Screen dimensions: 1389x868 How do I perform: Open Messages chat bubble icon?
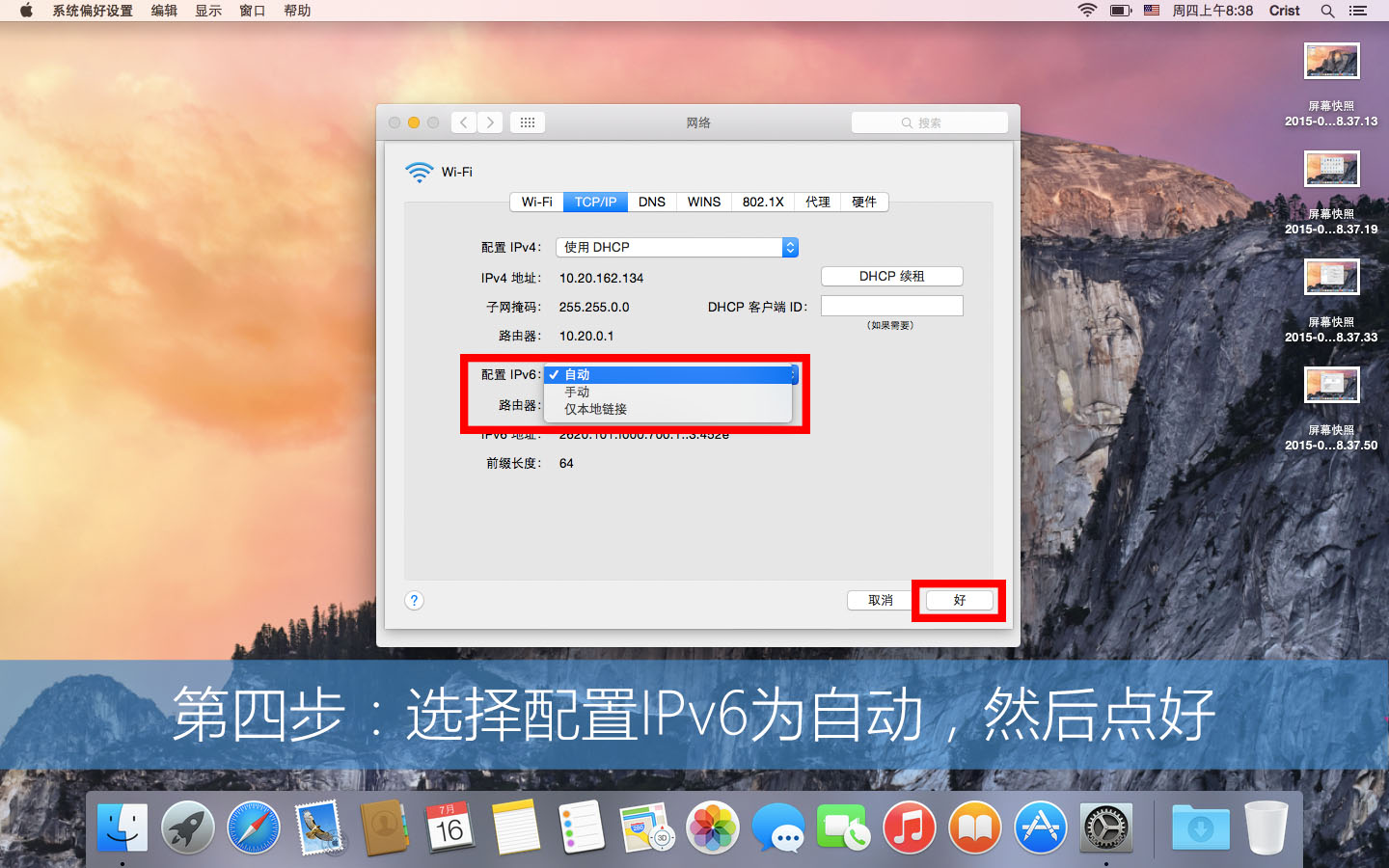tap(778, 827)
